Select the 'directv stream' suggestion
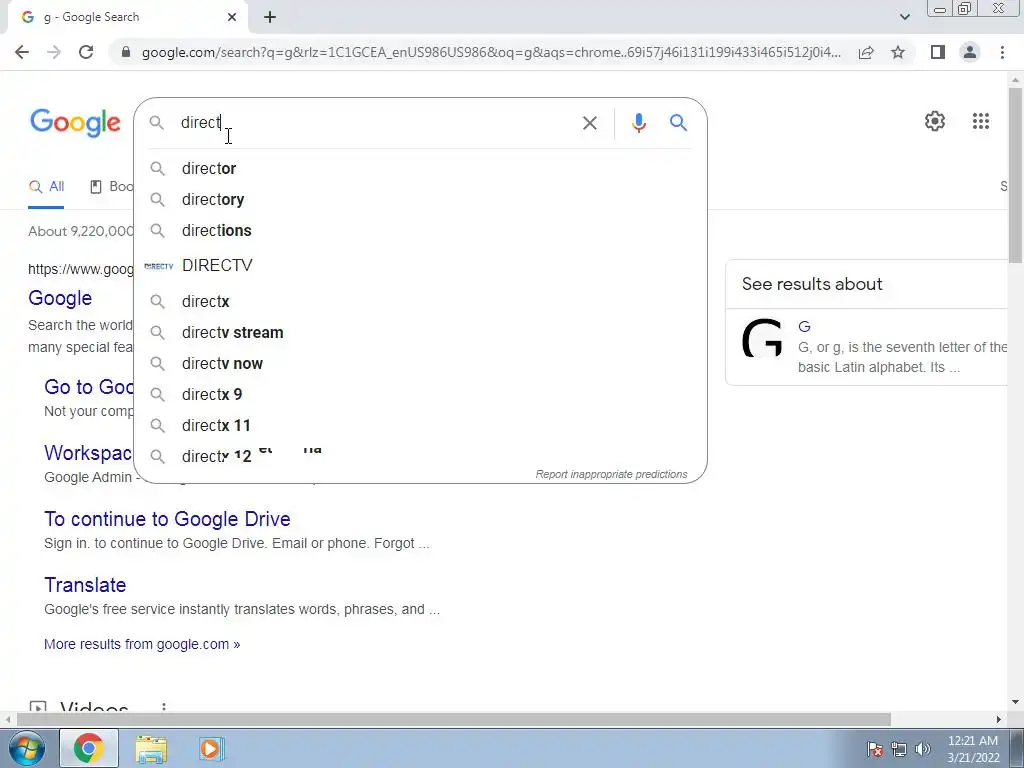Viewport: 1024px width, 768px height. coord(420,332)
